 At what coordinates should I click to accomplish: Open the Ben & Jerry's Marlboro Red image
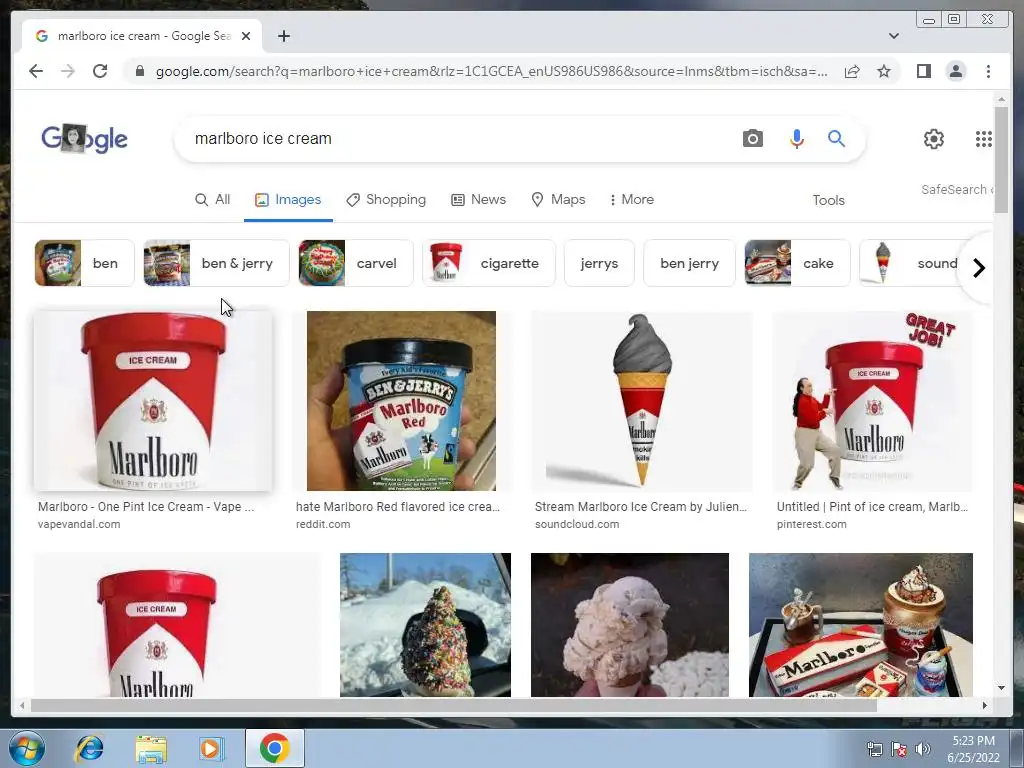401,400
